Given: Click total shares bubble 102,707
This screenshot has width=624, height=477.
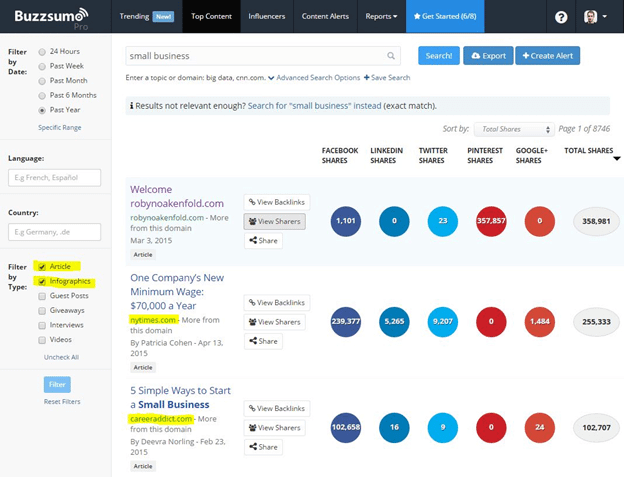Looking at the screenshot, I should (x=596, y=428).
